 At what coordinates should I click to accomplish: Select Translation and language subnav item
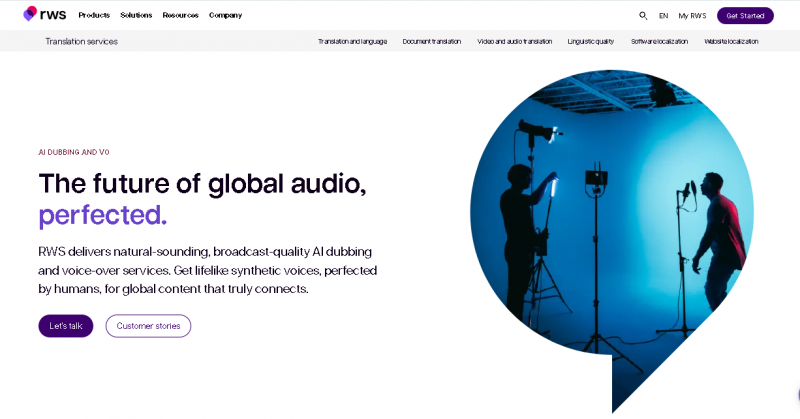click(353, 42)
